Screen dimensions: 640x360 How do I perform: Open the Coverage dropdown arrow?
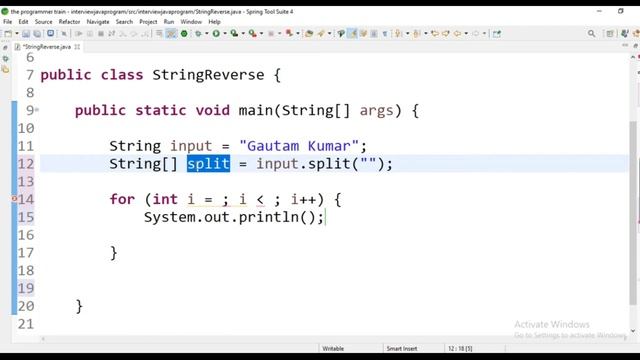point(243,33)
